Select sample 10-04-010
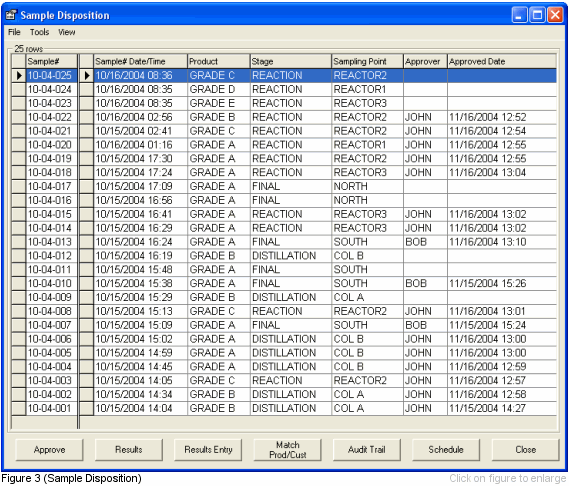The height and width of the screenshot is (486, 569). tap(52, 283)
